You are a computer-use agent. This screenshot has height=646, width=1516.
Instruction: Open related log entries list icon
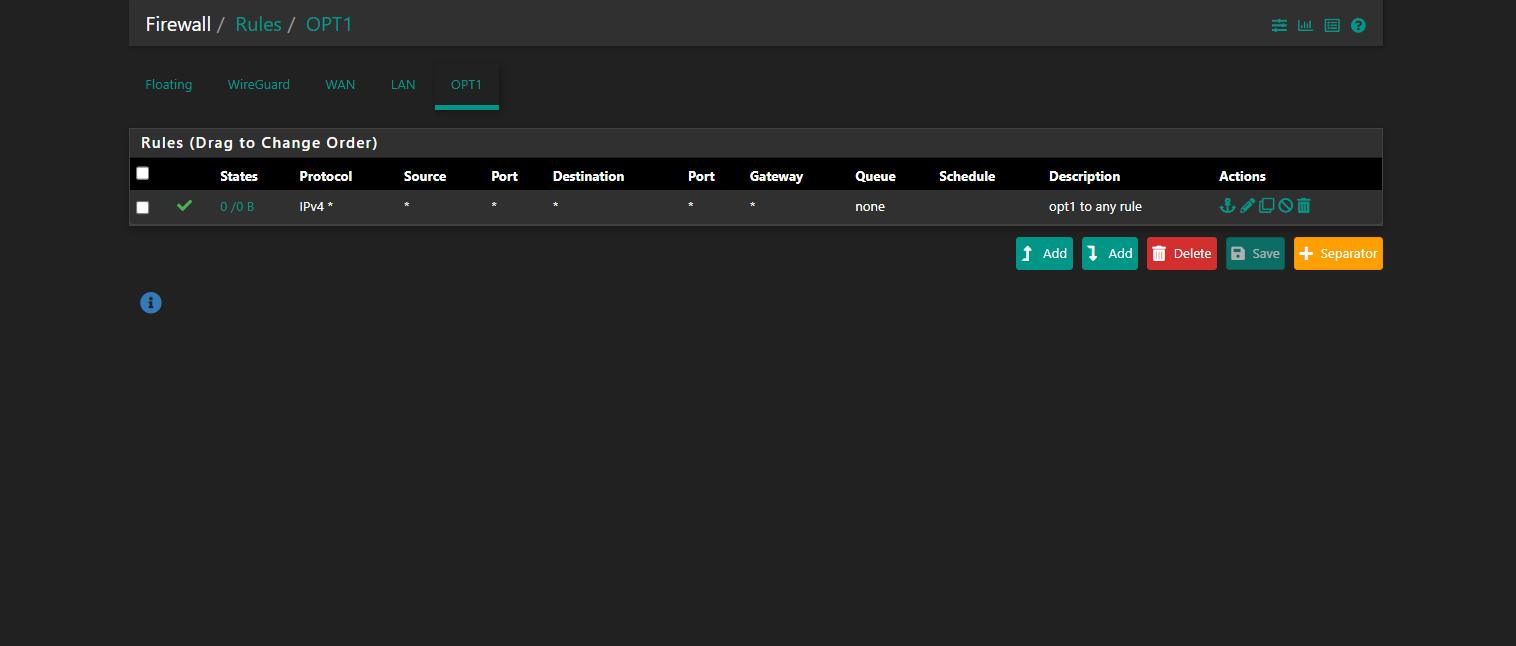[1332, 25]
